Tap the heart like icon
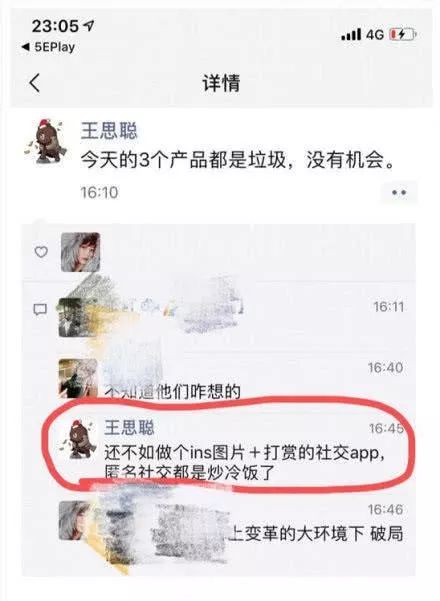The width and height of the screenshot is (440, 601). click(x=41, y=252)
